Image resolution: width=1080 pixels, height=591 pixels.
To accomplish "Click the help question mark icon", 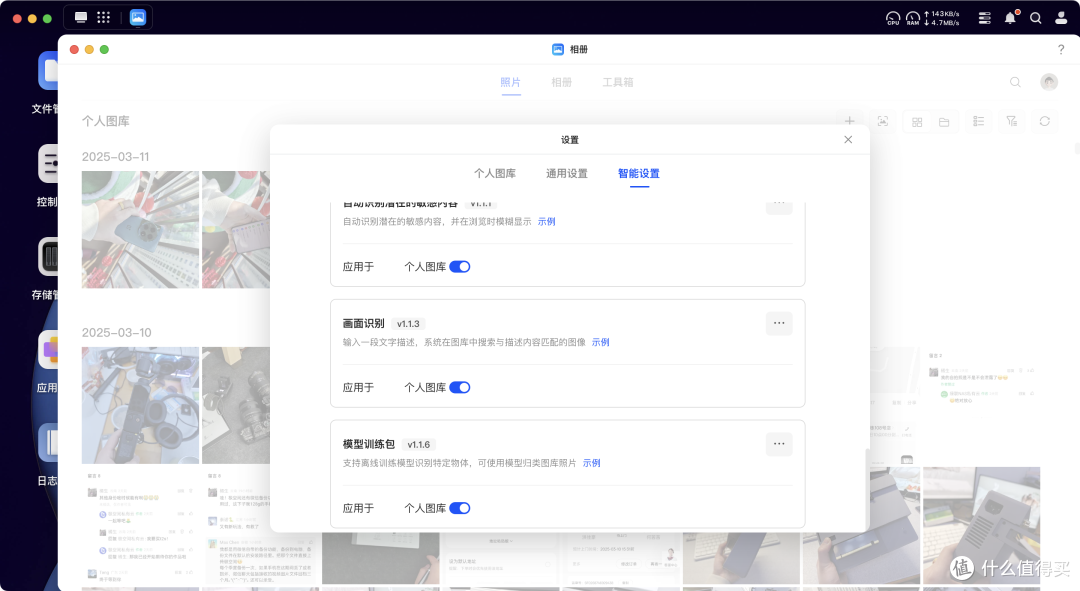I will click(x=1061, y=50).
